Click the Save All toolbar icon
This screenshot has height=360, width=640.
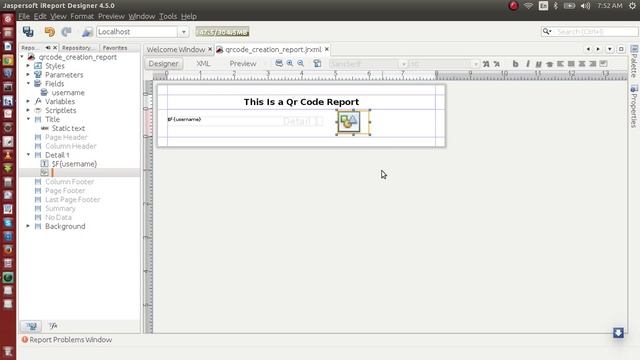pos(28,31)
